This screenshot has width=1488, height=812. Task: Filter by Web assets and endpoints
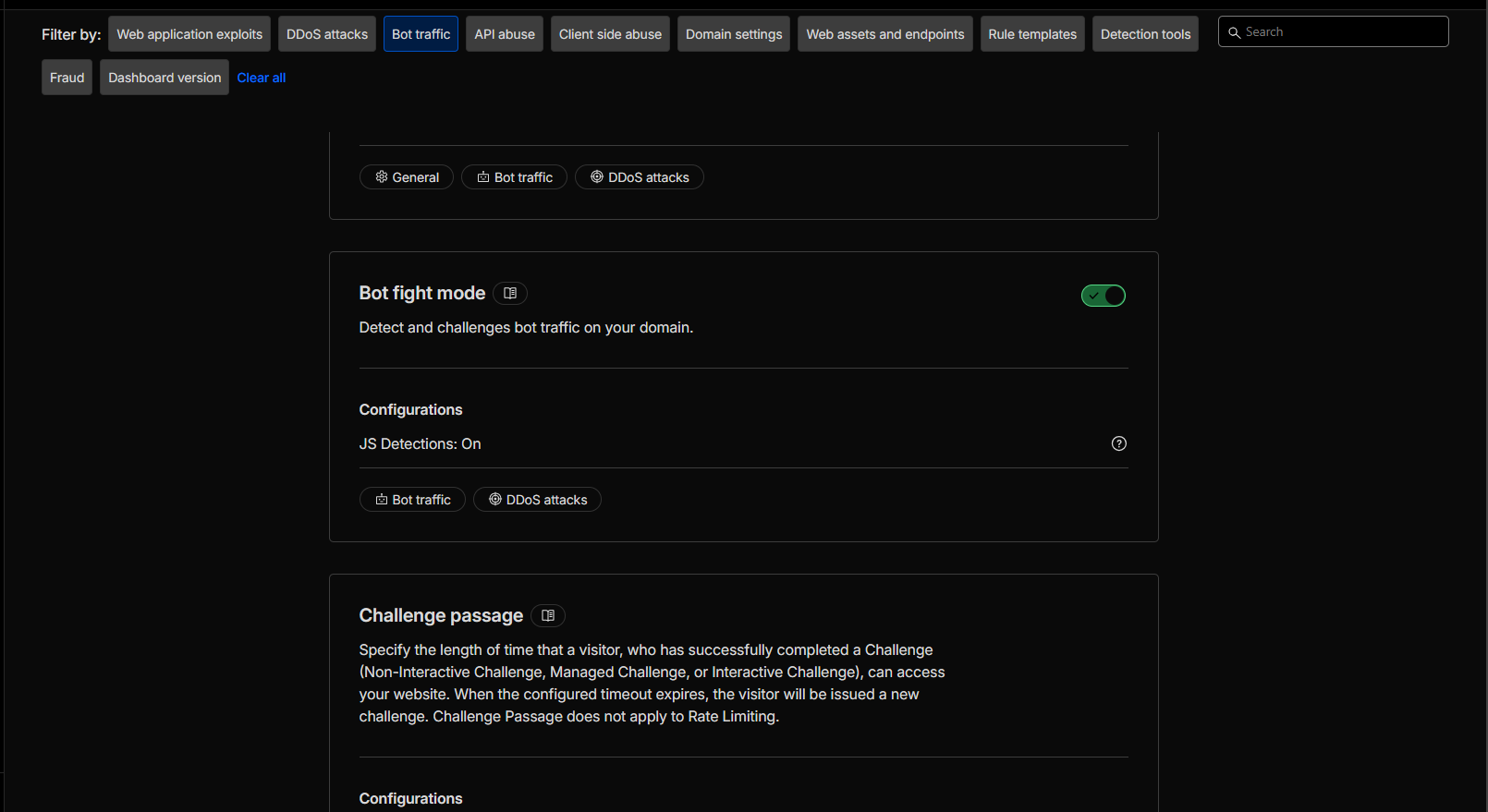[885, 34]
